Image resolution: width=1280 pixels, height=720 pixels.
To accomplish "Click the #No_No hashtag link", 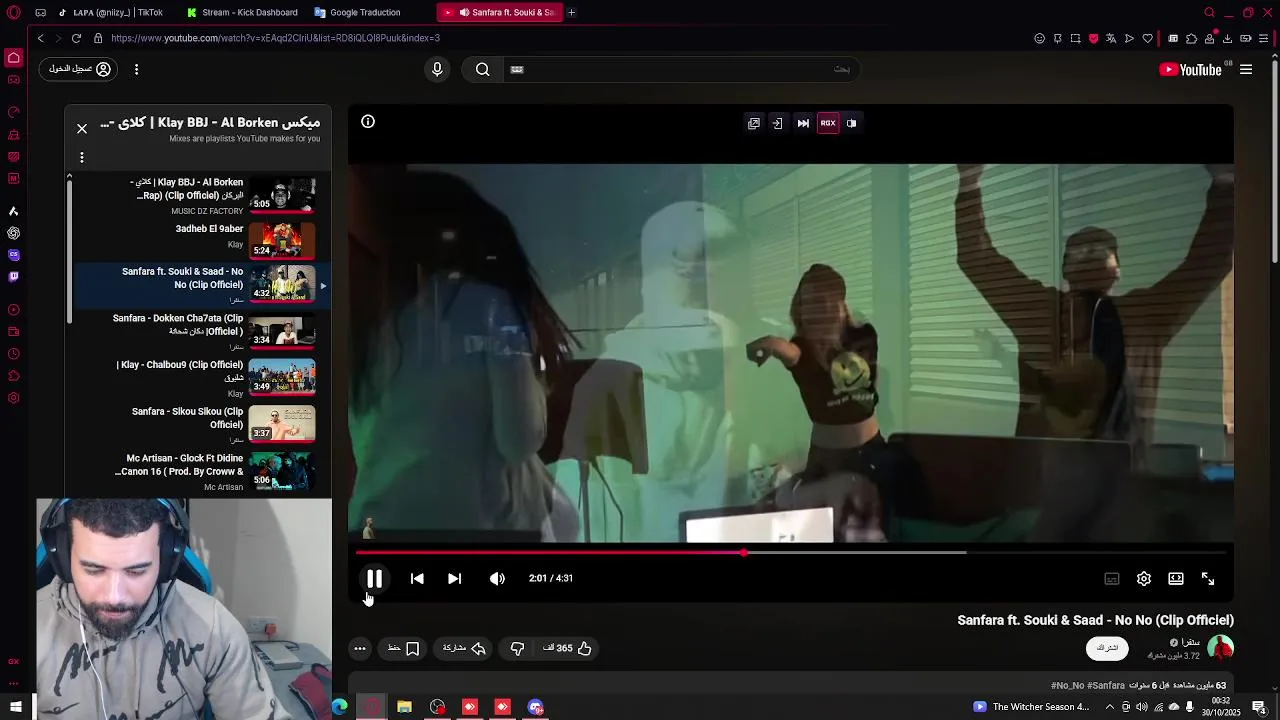I will coord(1067,686).
